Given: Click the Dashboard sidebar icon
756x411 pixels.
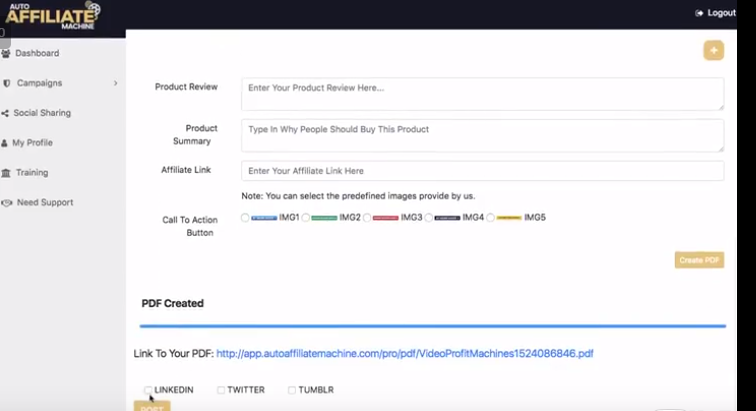Looking at the screenshot, I should (6, 54).
